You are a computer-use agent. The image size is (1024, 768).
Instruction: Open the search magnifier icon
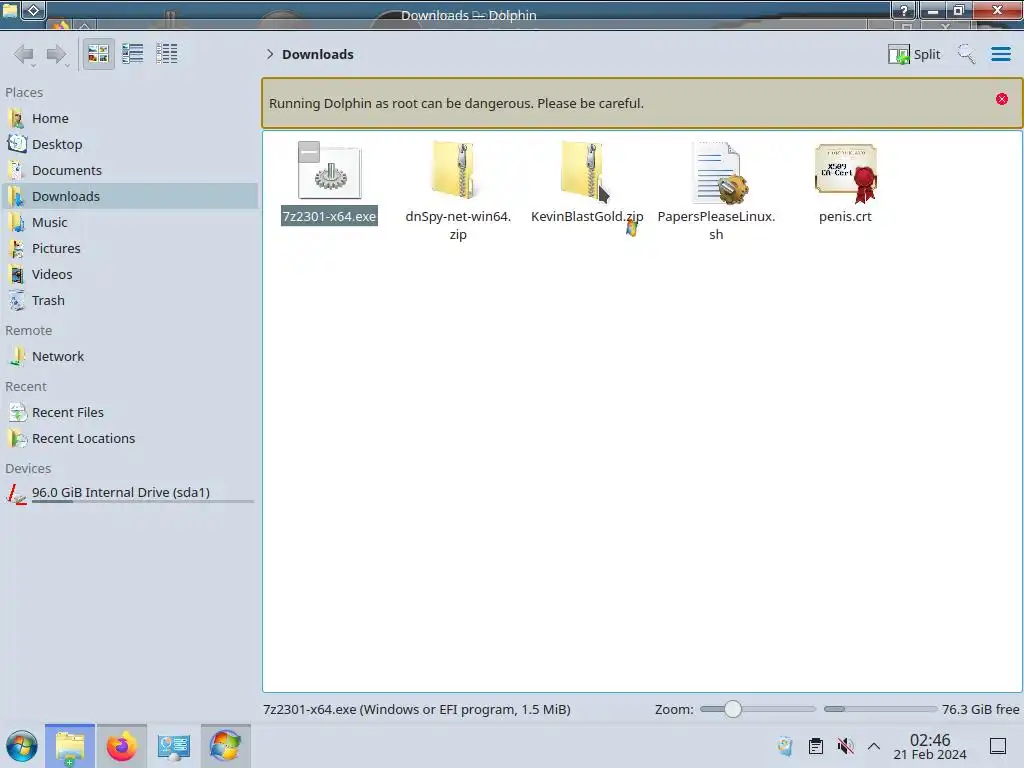click(966, 54)
